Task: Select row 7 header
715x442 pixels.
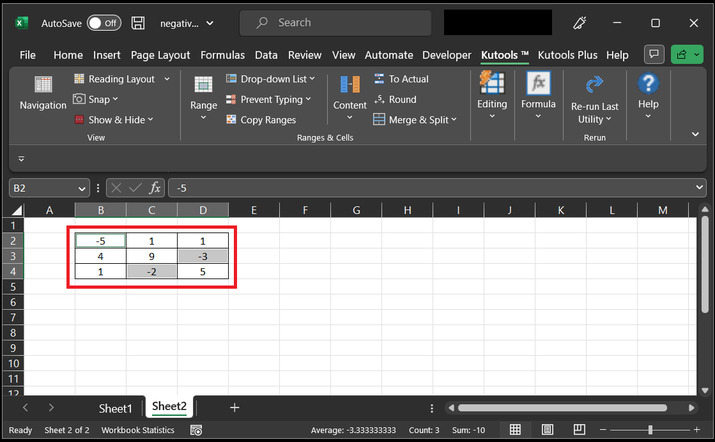Action: [13, 317]
